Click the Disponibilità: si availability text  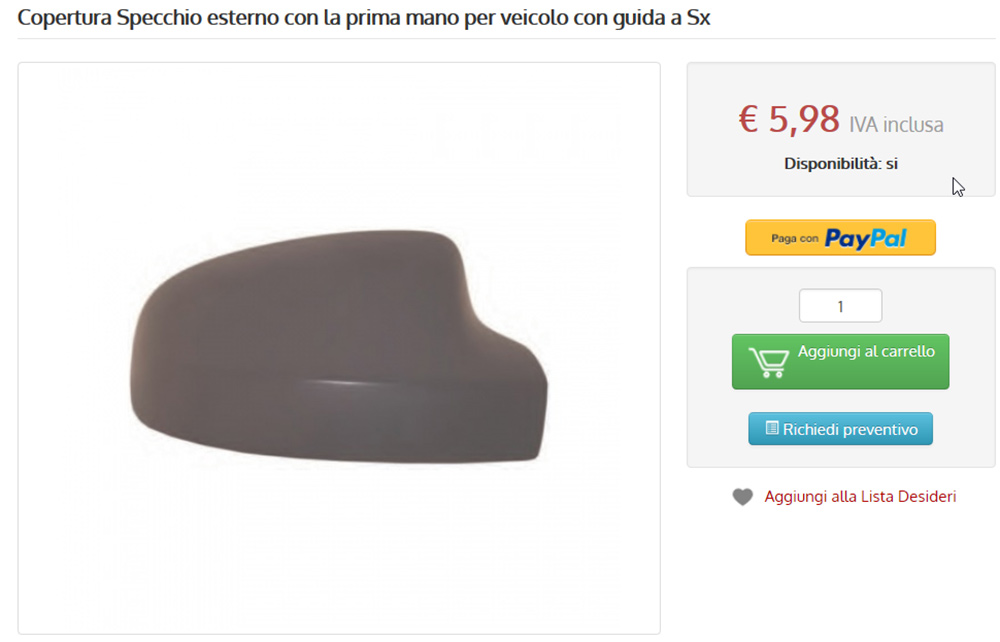click(841, 164)
